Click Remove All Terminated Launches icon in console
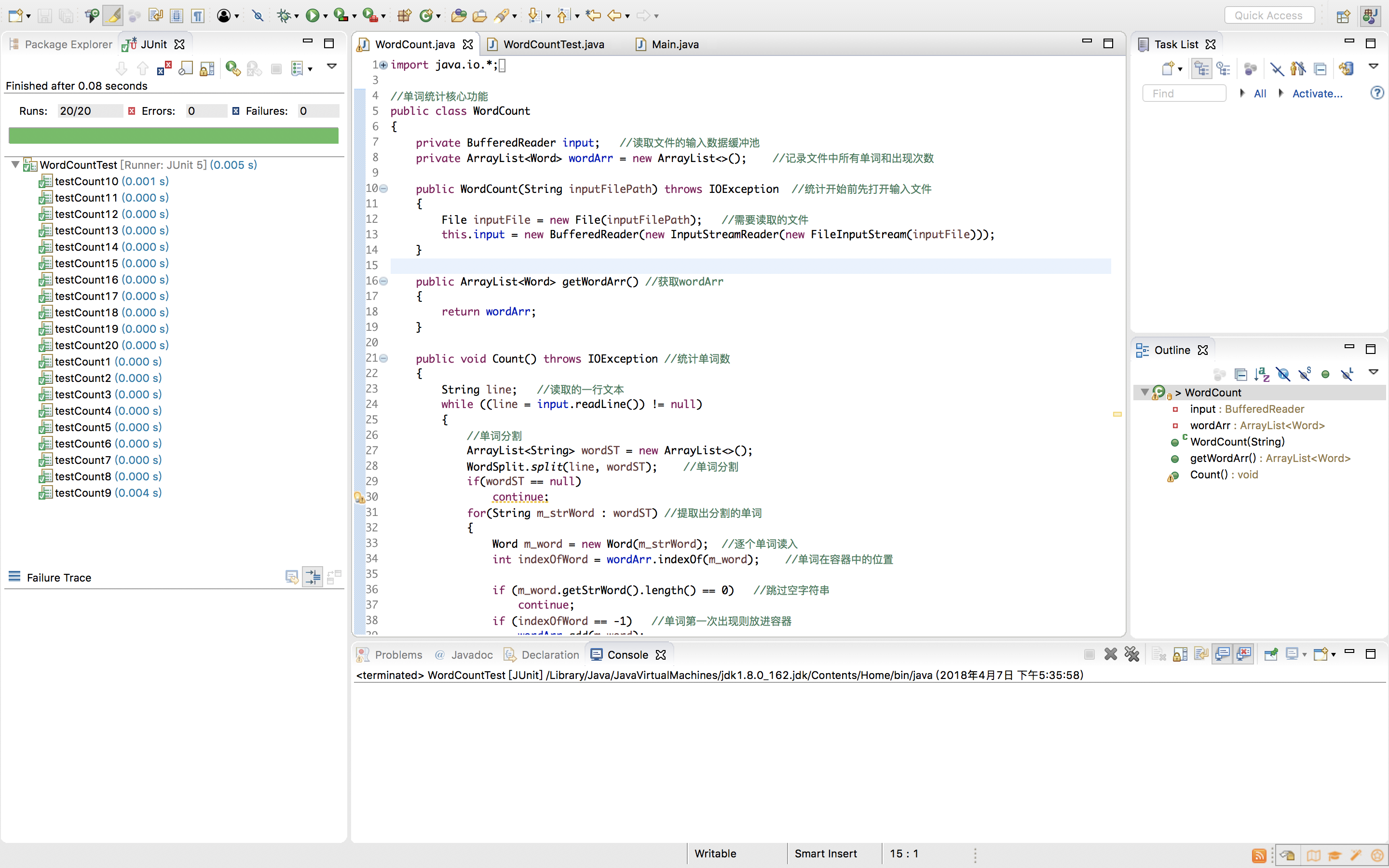The height and width of the screenshot is (868, 1389). 1132,654
